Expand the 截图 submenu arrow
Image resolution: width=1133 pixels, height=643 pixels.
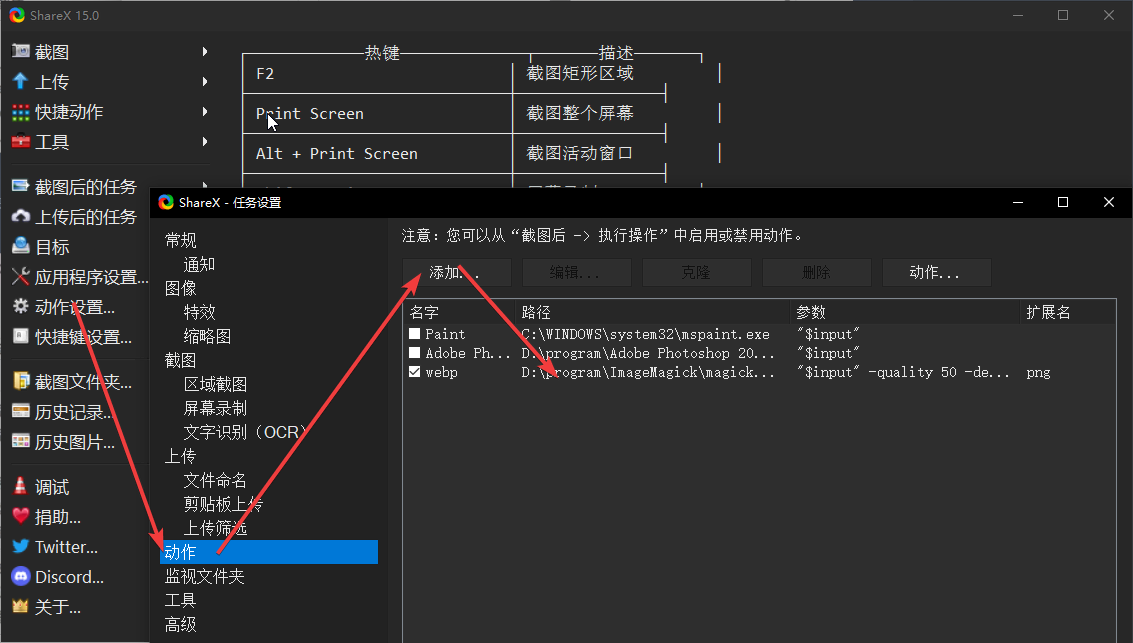tap(205, 52)
